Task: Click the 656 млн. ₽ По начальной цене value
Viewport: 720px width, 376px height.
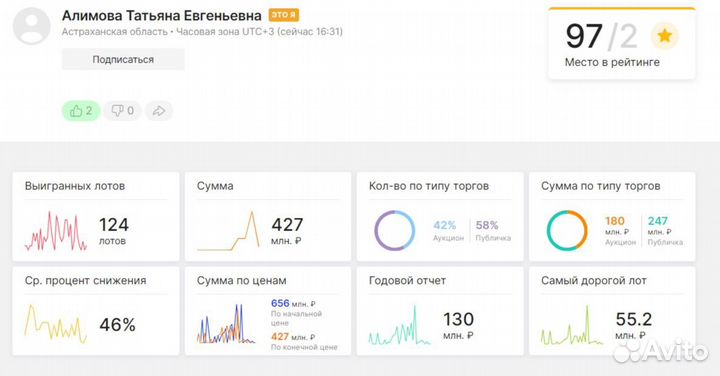Action: (296, 313)
